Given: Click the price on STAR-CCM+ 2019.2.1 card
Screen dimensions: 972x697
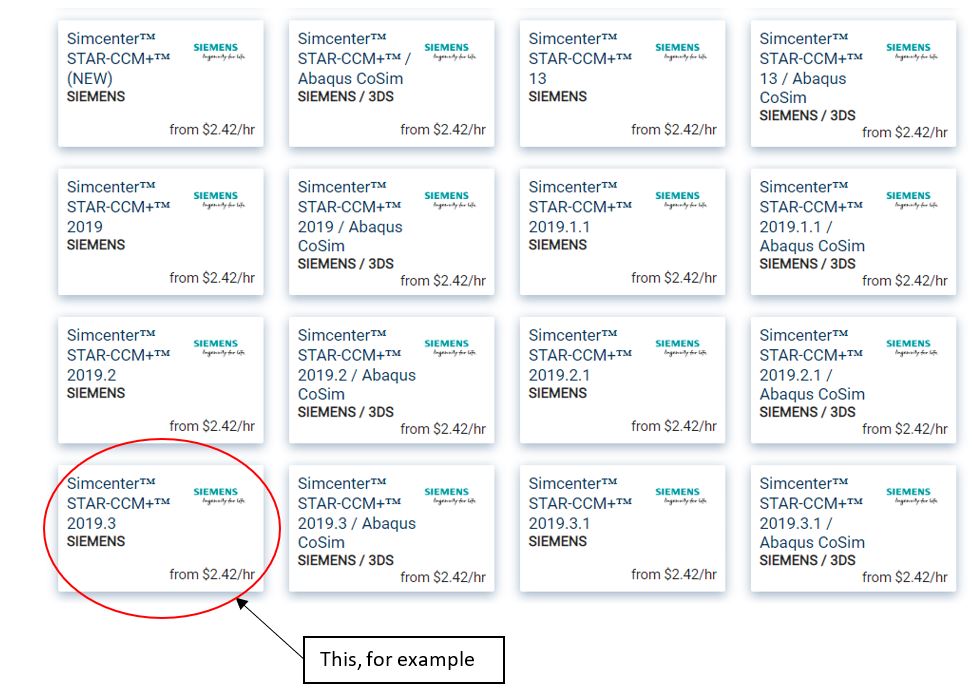Looking at the screenshot, I should [x=674, y=426].
